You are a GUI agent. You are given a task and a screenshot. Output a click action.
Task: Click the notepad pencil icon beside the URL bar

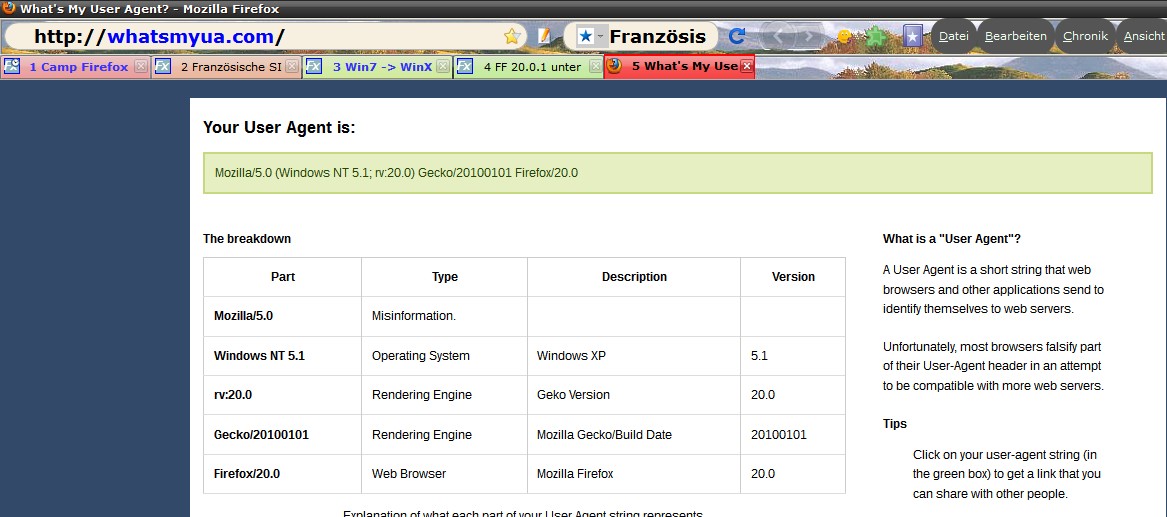[x=544, y=36]
